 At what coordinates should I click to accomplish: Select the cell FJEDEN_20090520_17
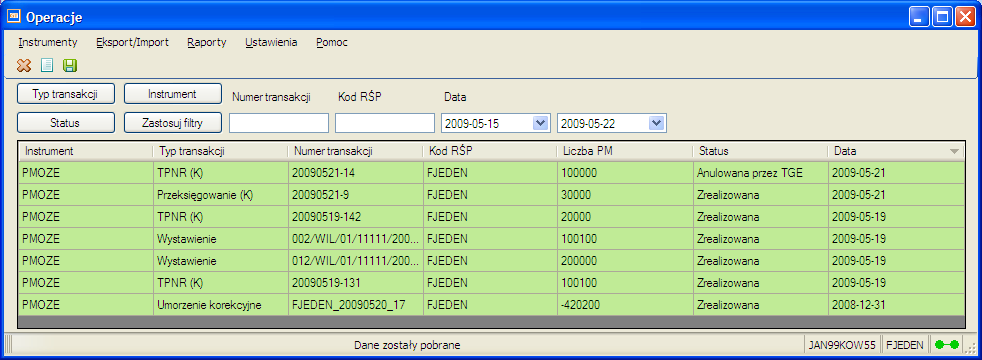coord(356,305)
